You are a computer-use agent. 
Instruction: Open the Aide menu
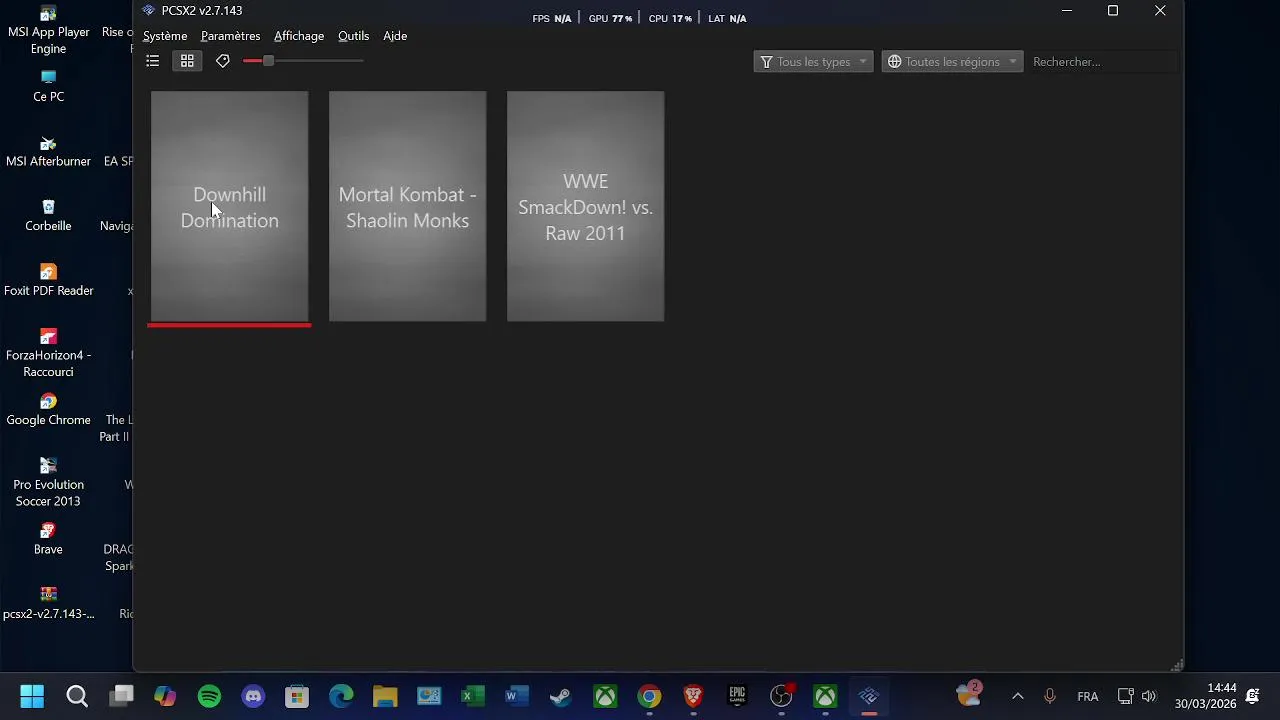pos(395,36)
